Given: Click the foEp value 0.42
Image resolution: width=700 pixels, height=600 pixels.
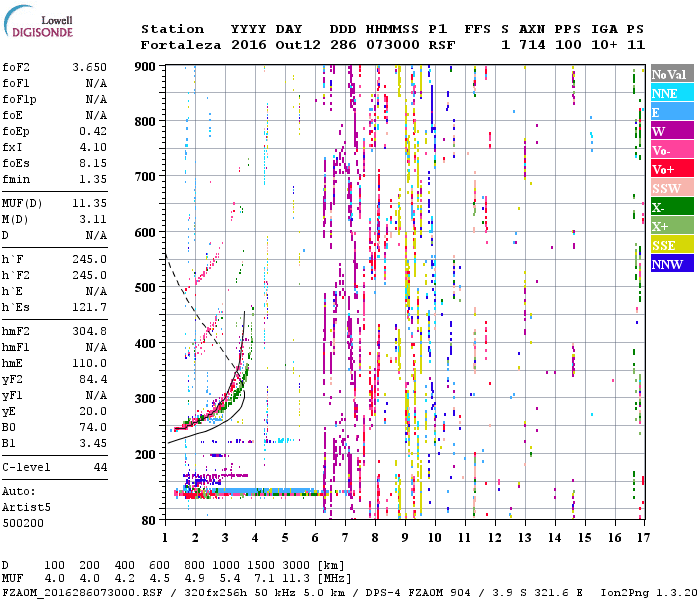Looking at the screenshot, I should point(93,131).
